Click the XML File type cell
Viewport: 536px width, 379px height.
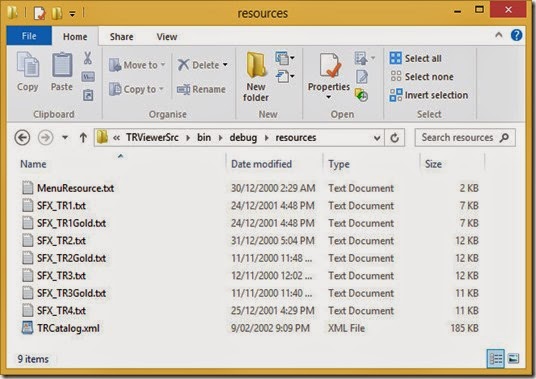(x=346, y=328)
